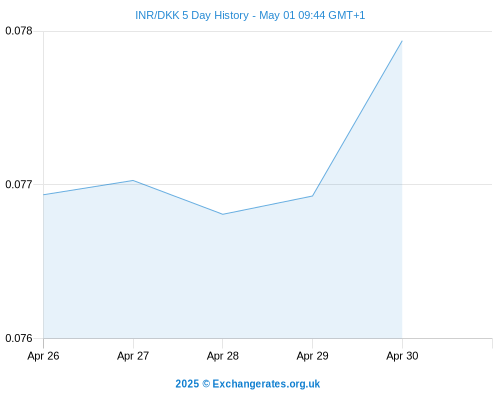Open the Exchangerates.org.uk copyright link

(x=248, y=384)
